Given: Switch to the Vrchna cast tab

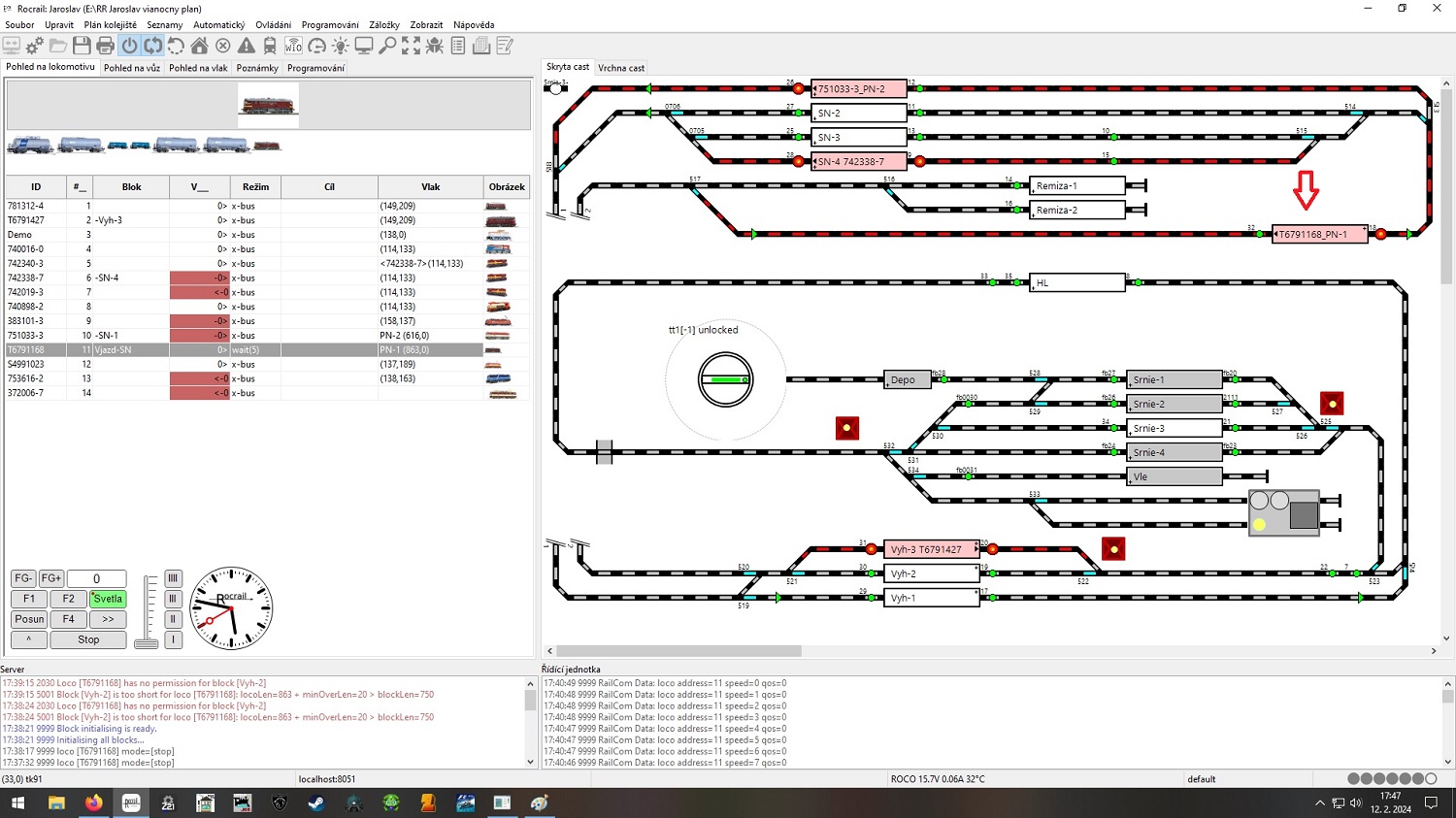Looking at the screenshot, I should pyautogui.click(x=621, y=68).
